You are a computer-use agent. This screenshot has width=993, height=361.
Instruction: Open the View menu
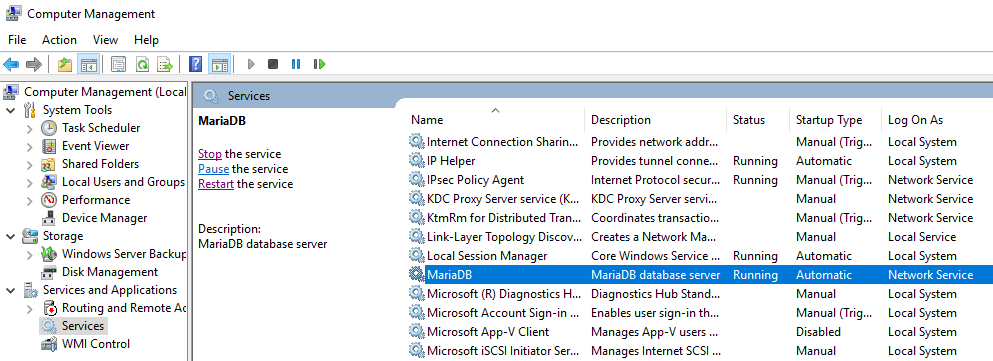pyautogui.click(x=105, y=40)
